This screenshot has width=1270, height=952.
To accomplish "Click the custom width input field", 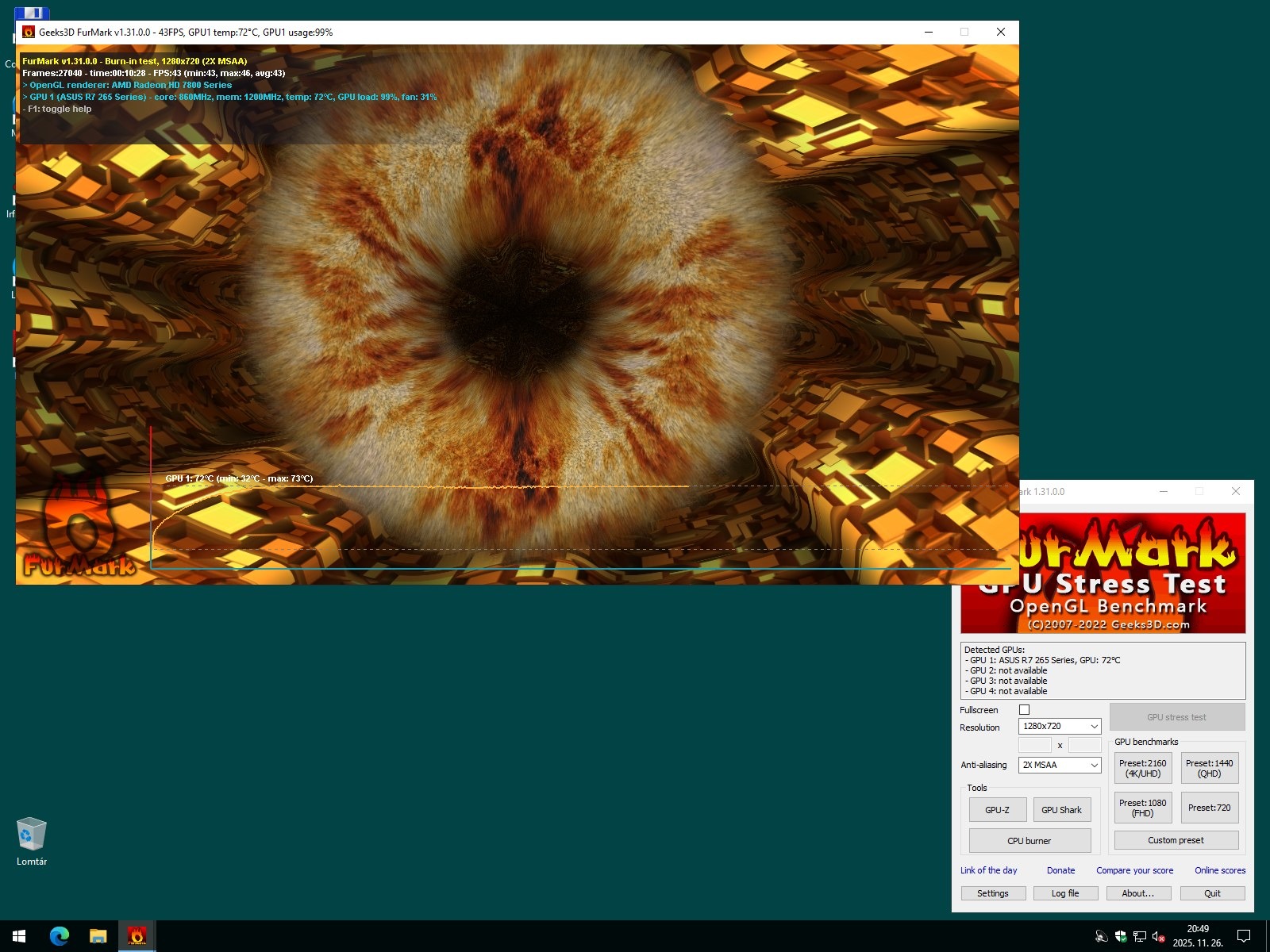I will (x=1035, y=745).
